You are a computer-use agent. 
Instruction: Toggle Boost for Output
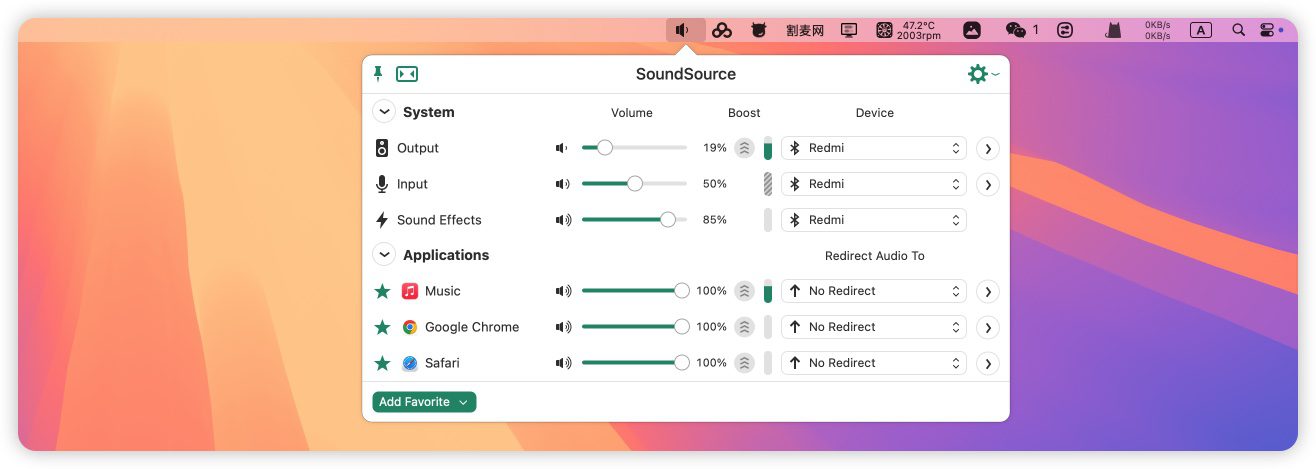[744, 148]
